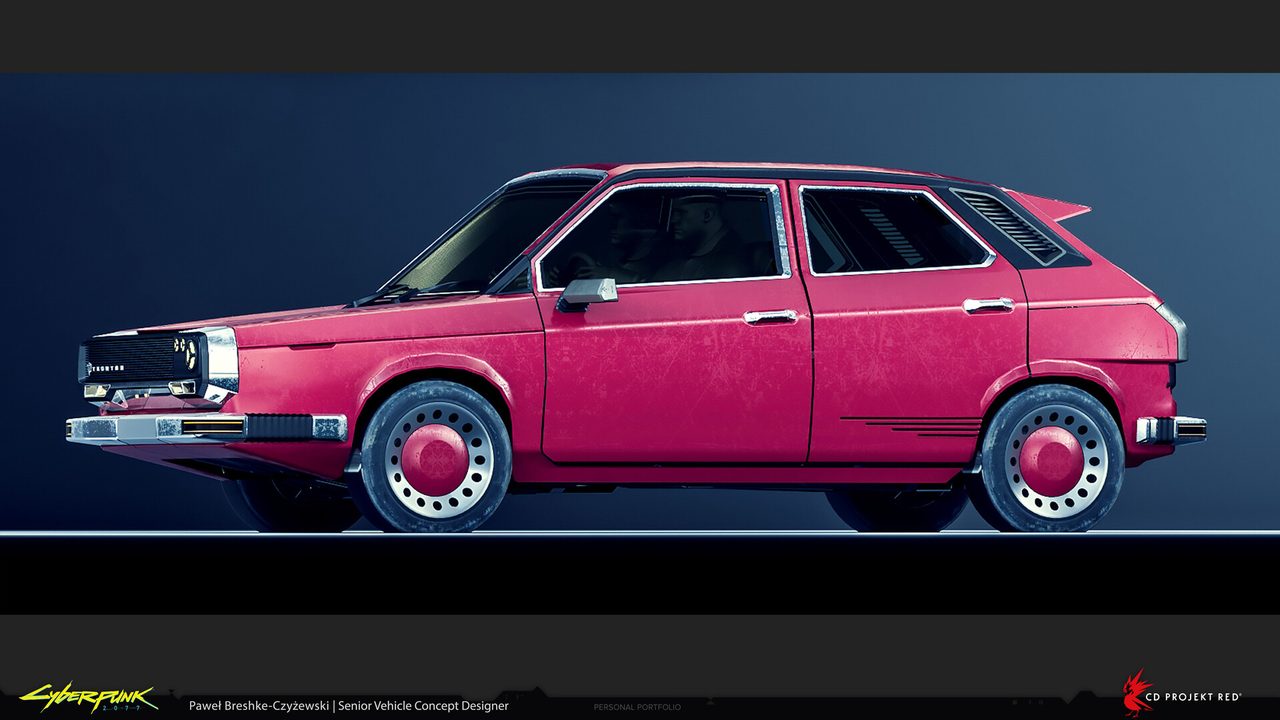The height and width of the screenshot is (720, 1280).
Task: Click the car's front grille badge
Action: point(106,368)
